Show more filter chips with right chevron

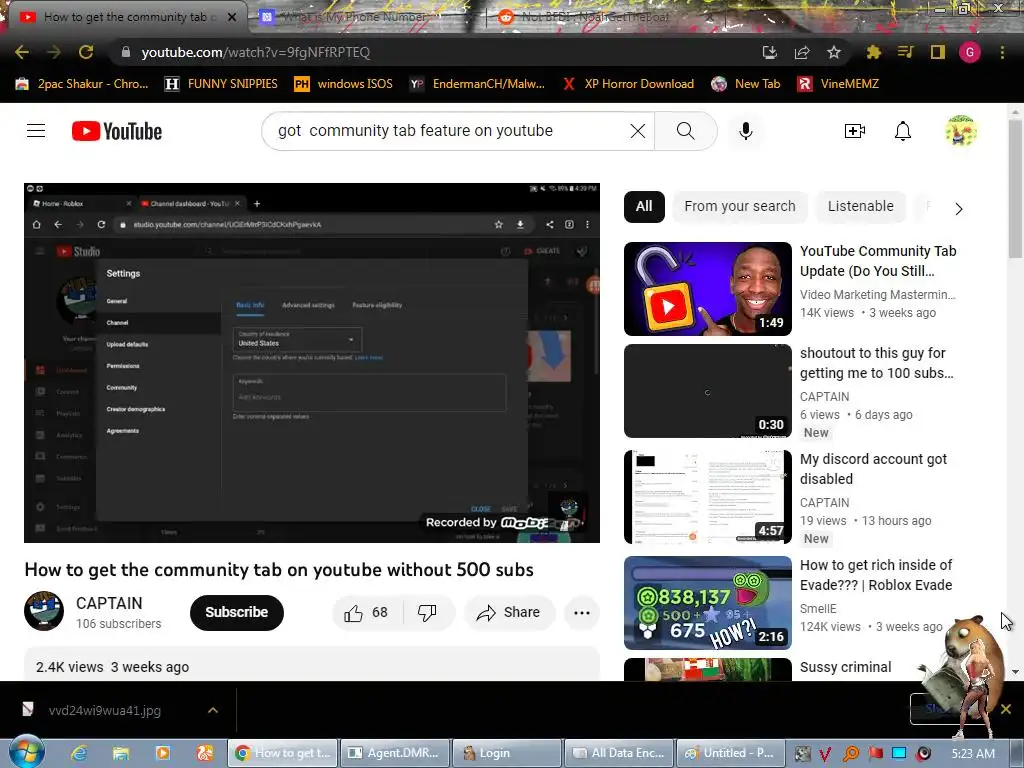pos(958,208)
